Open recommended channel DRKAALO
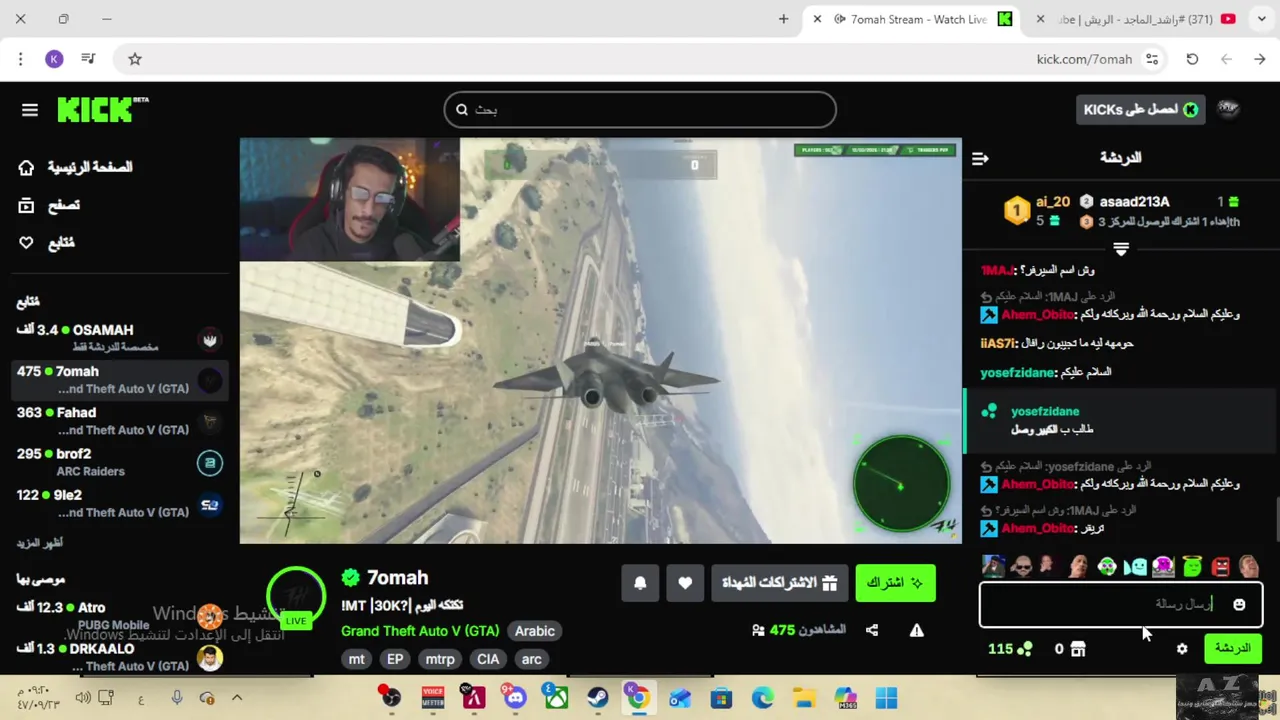 pos(118,656)
